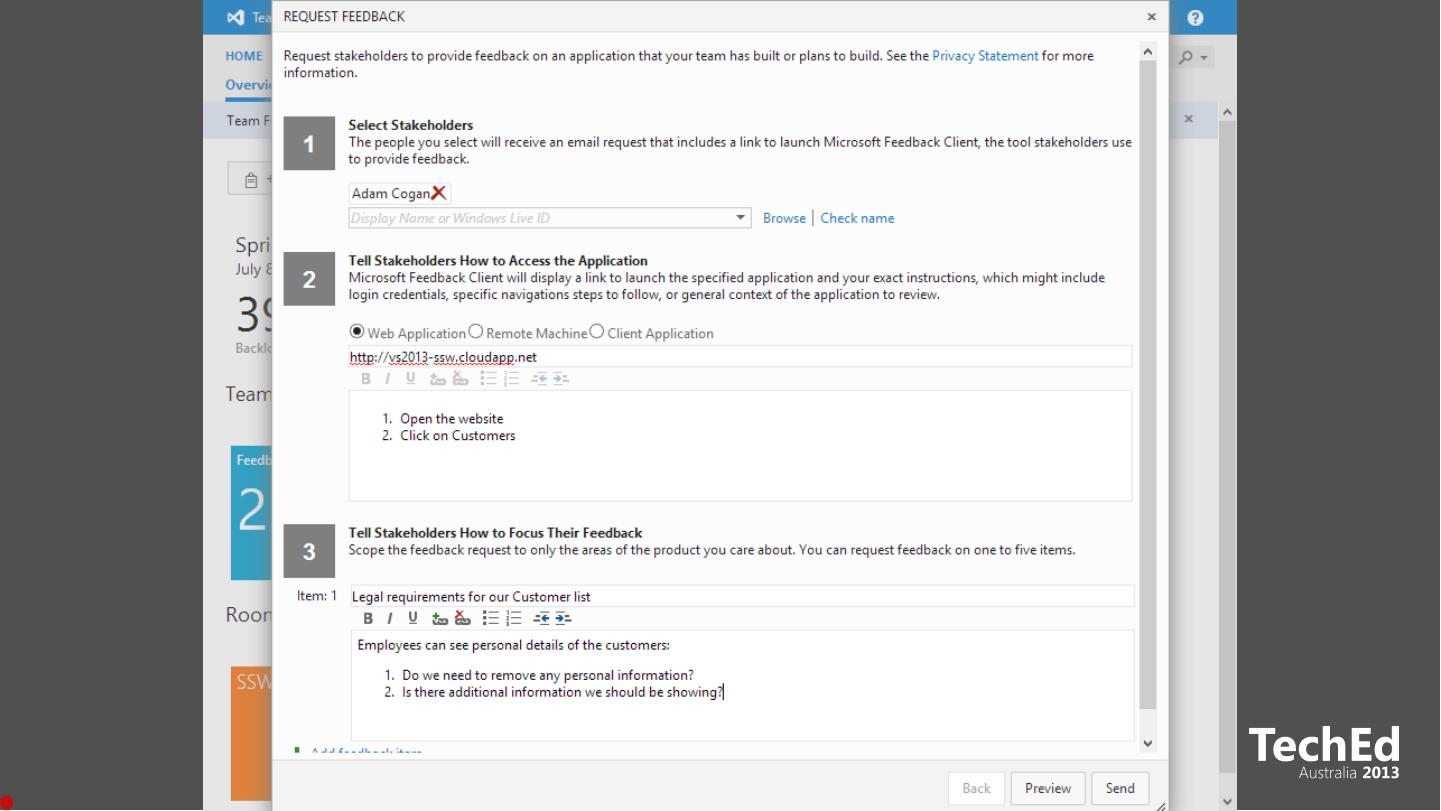Click the dialog scrollbar up arrow
This screenshot has height=811, width=1441.
(1148, 52)
